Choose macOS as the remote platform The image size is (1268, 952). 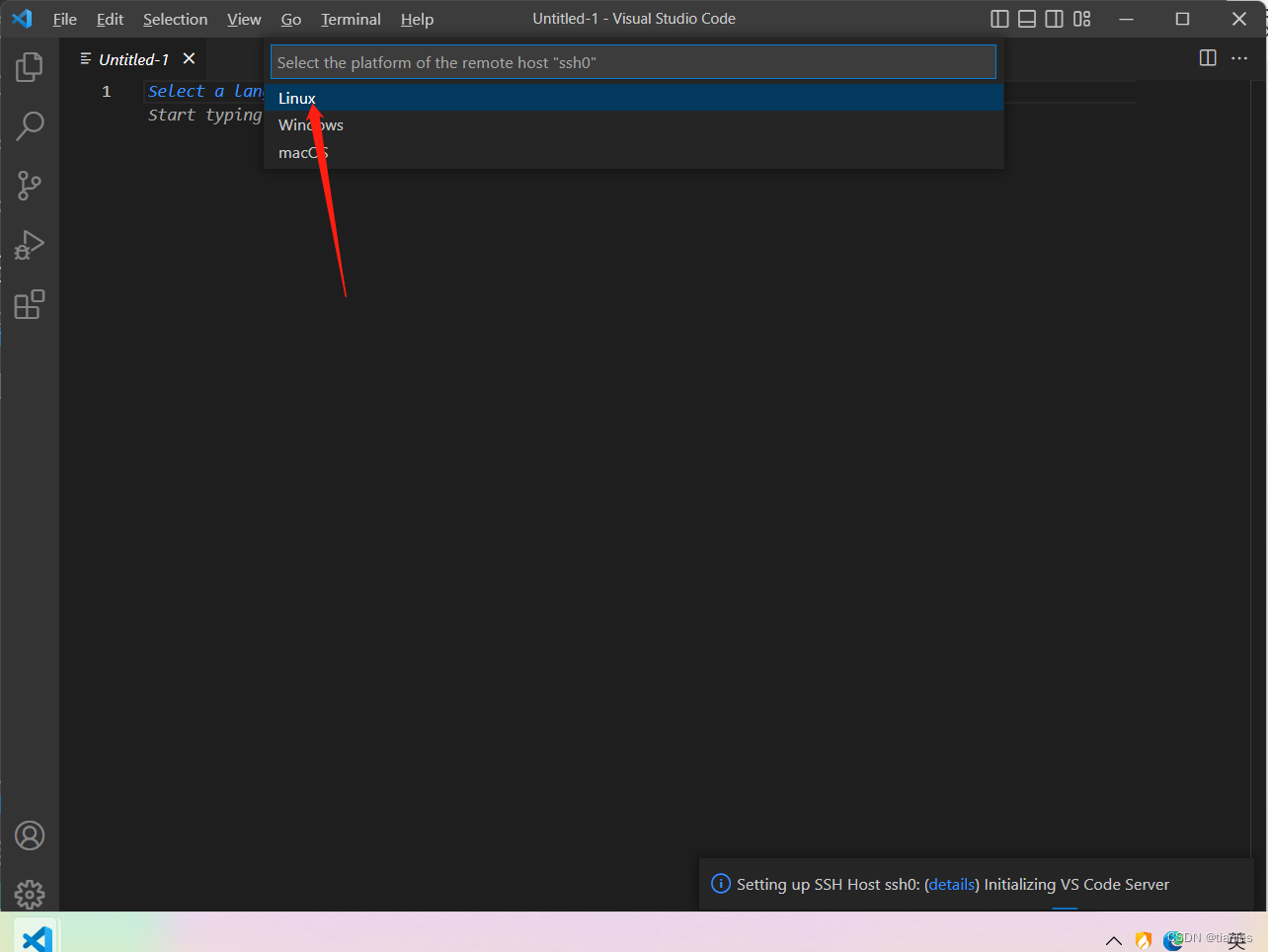(x=634, y=153)
